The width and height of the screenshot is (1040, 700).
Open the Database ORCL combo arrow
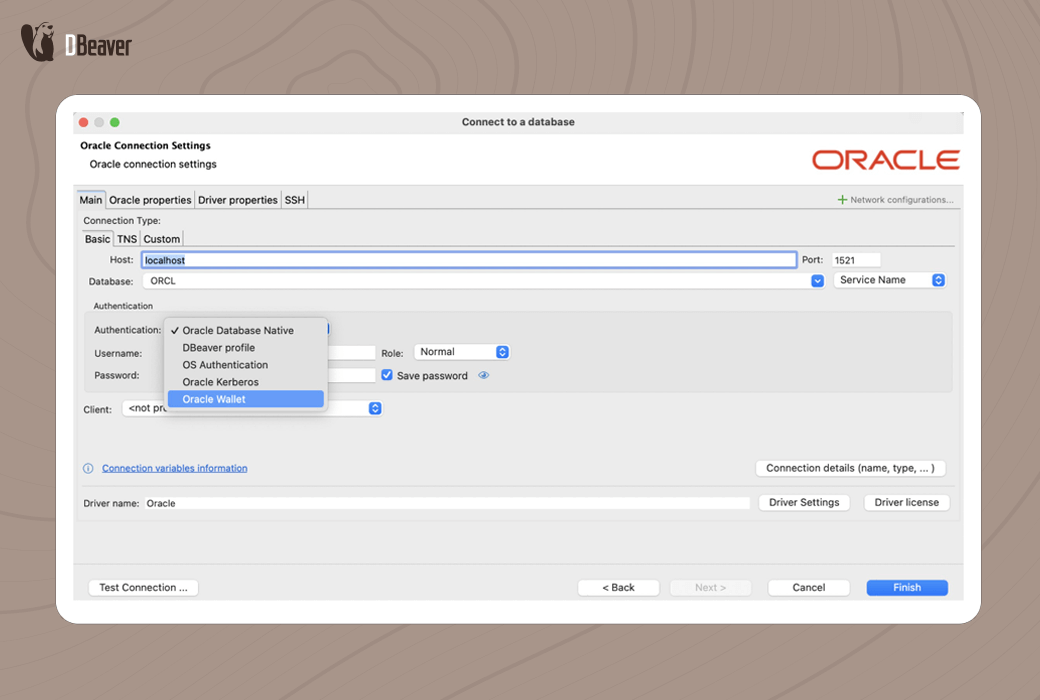click(817, 281)
